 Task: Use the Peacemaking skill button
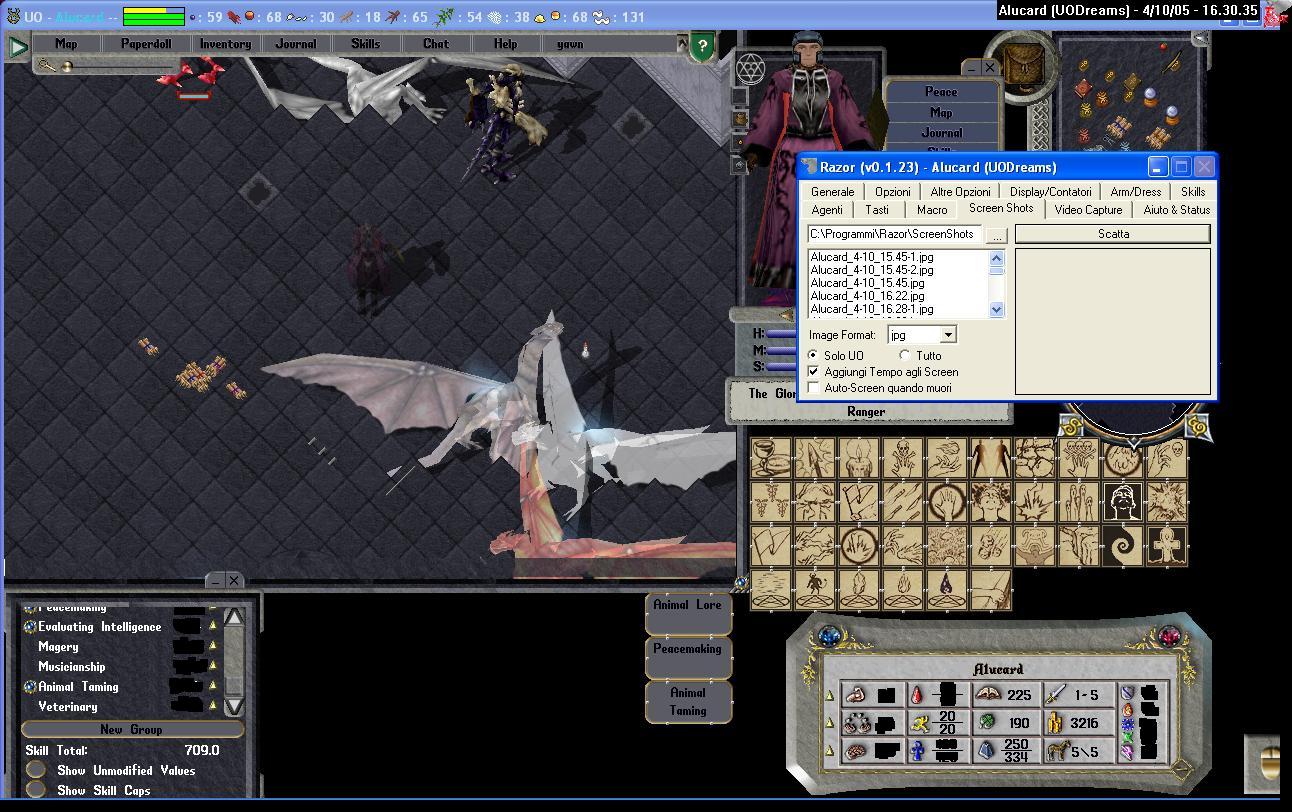coord(687,656)
